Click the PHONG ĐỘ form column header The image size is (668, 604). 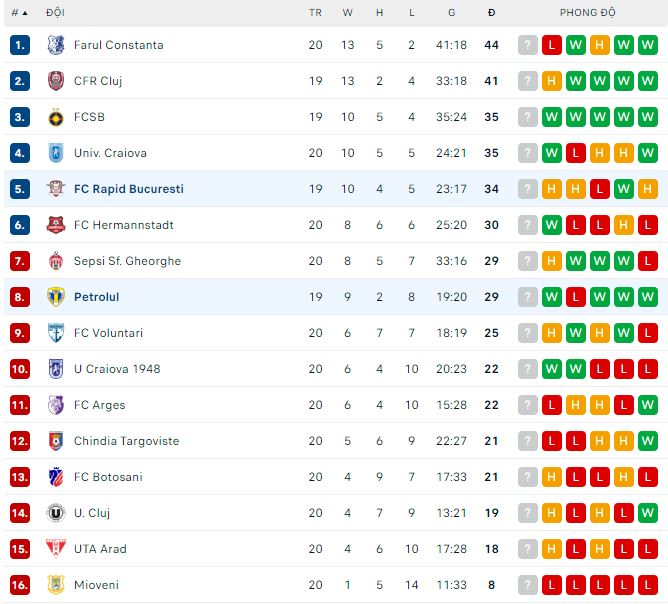click(588, 13)
